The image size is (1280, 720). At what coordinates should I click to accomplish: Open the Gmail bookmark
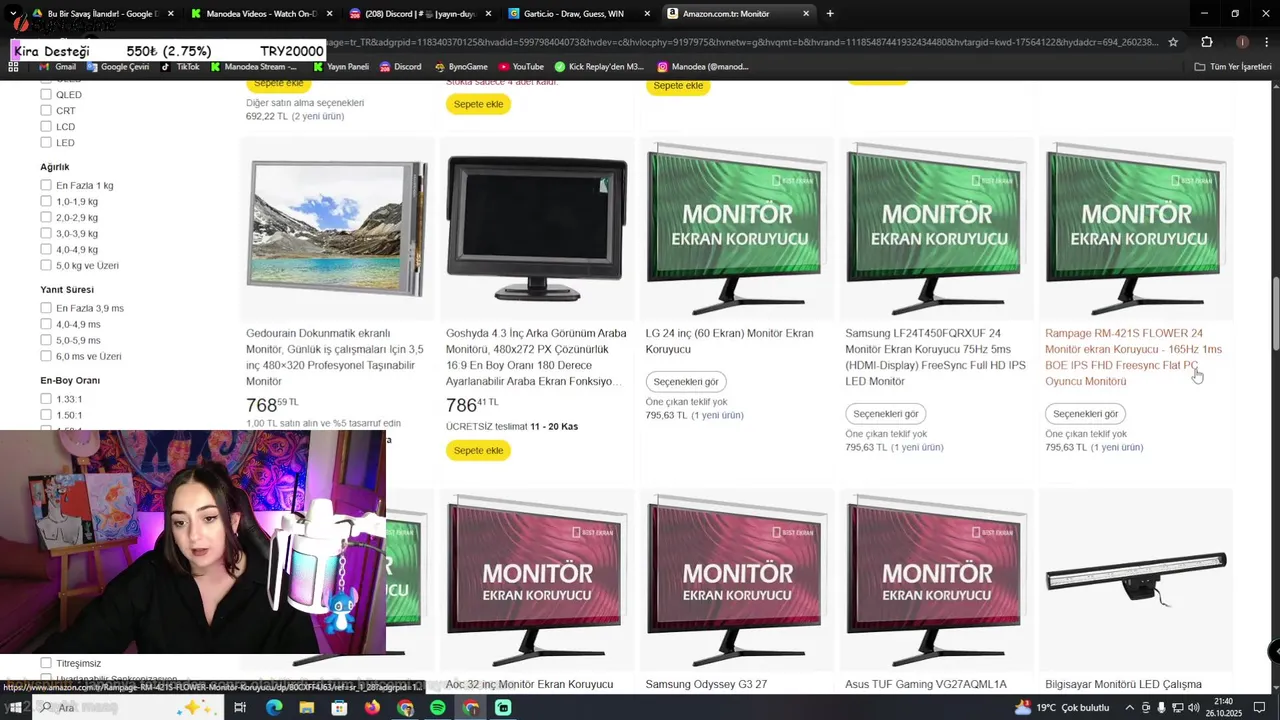[x=57, y=67]
